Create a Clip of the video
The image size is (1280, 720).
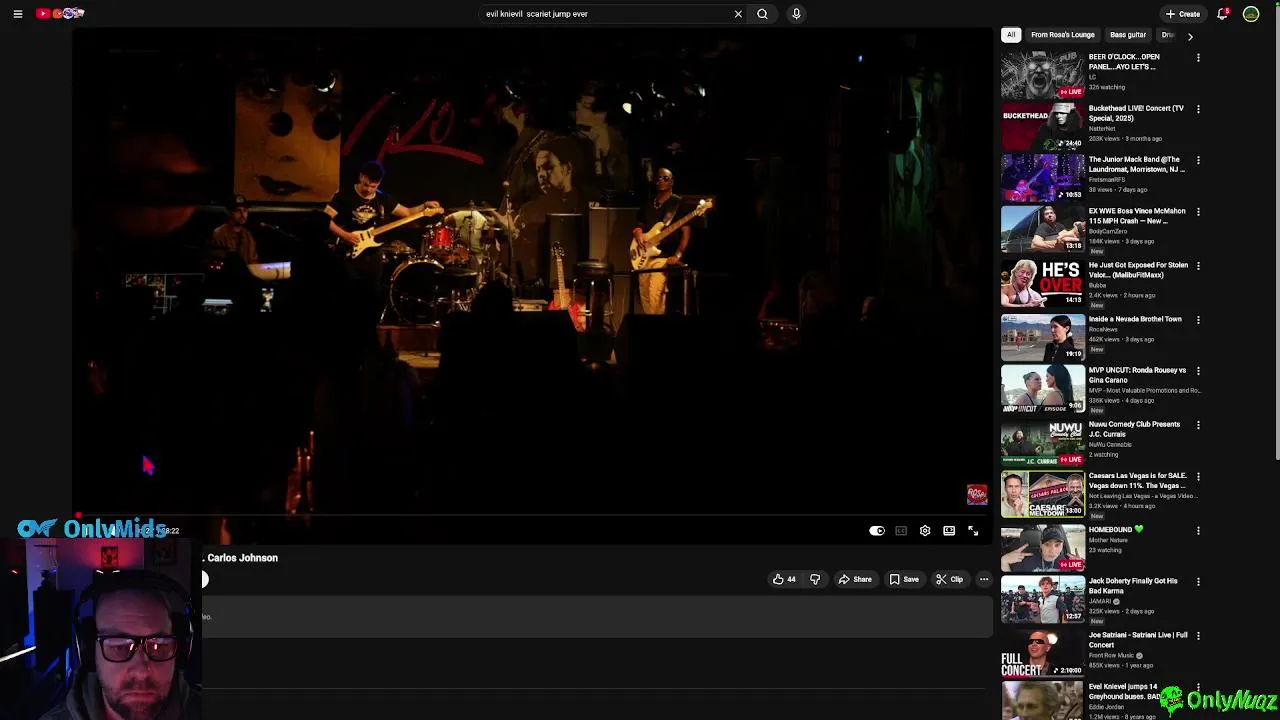tap(950, 579)
